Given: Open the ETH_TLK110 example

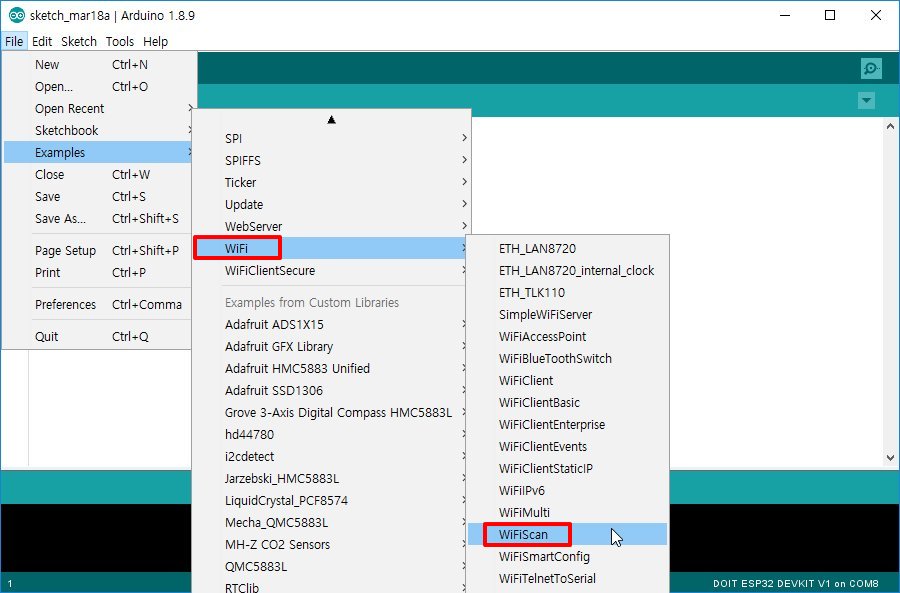Looking at the screenshot, I should tap(567, 292).
